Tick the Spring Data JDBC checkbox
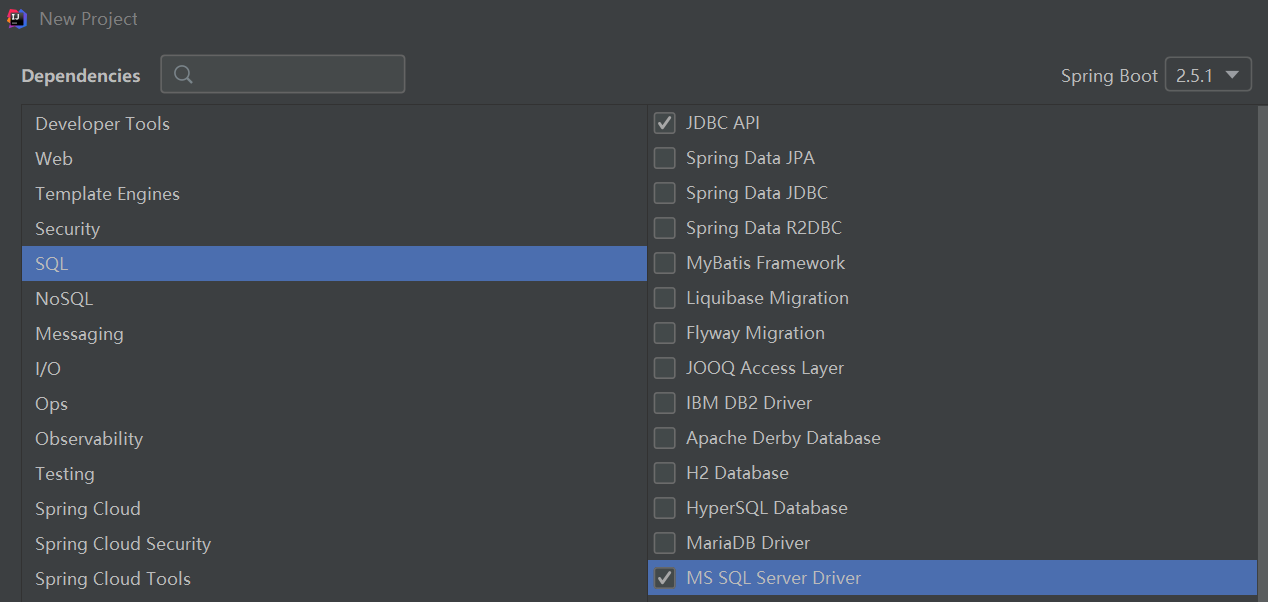 [664, 193]
